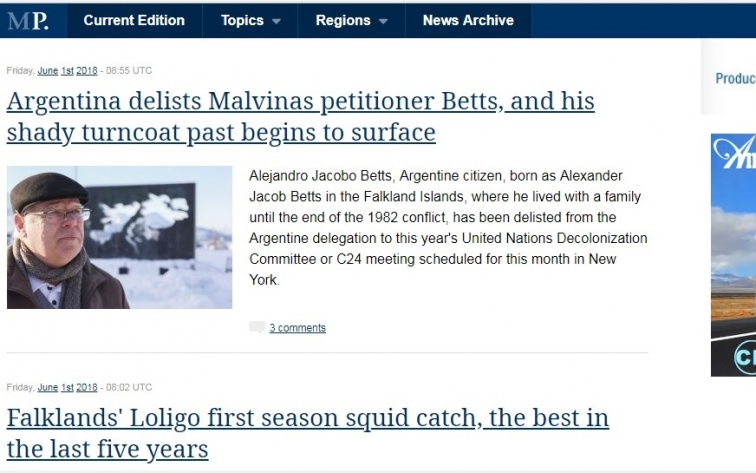Click the speech bubble comments icon
Screen dimensions: 756x473
[x=257, y=327]
